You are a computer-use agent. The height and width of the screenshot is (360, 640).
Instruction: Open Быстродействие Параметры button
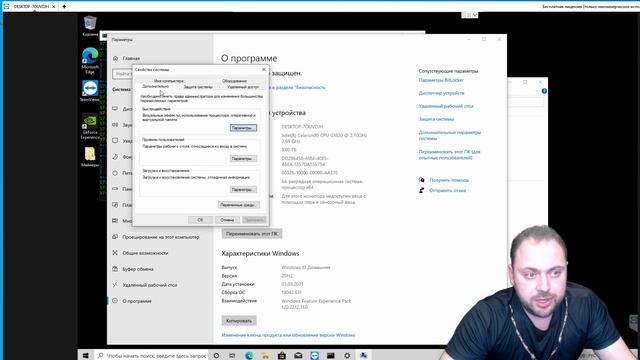[243, 128]
